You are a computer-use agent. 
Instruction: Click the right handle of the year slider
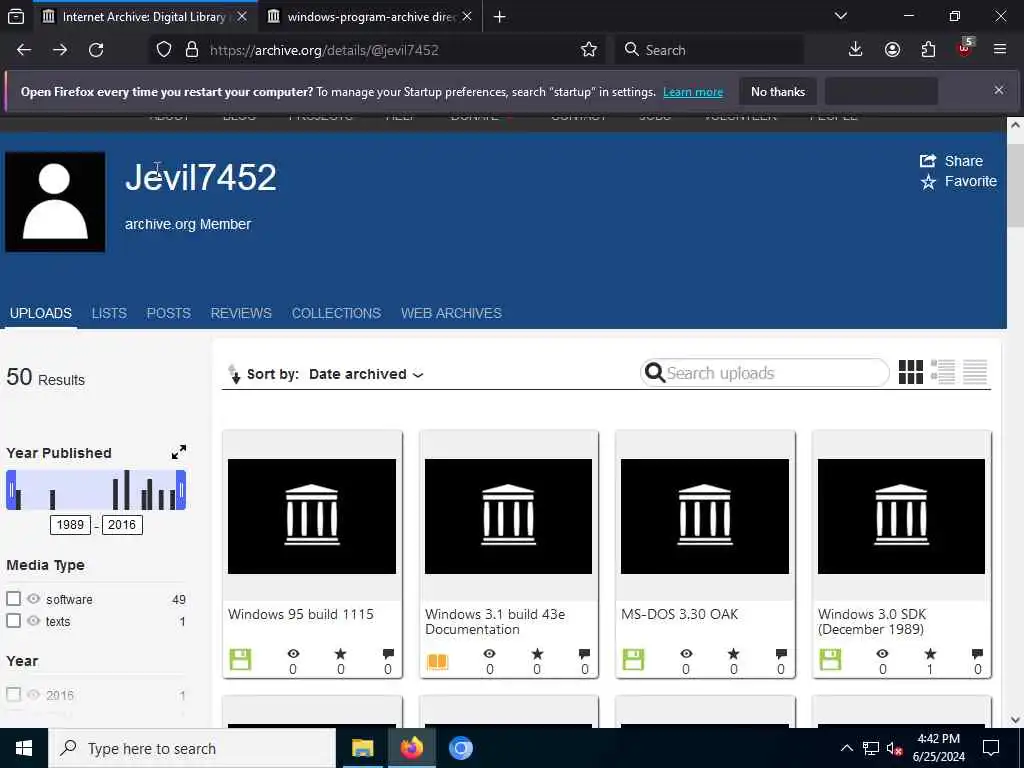point(181,490)
